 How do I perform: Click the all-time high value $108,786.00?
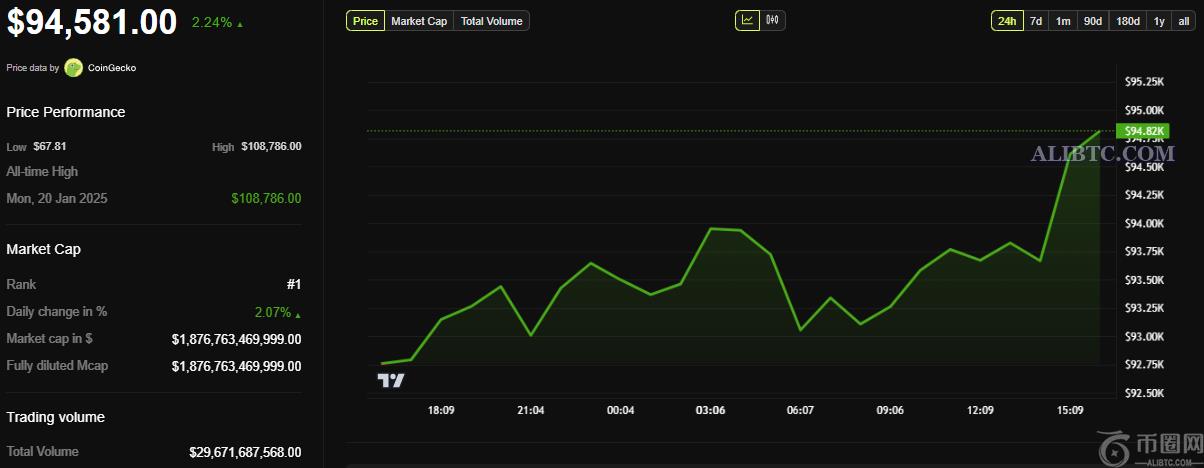click(x=266, y=199)
